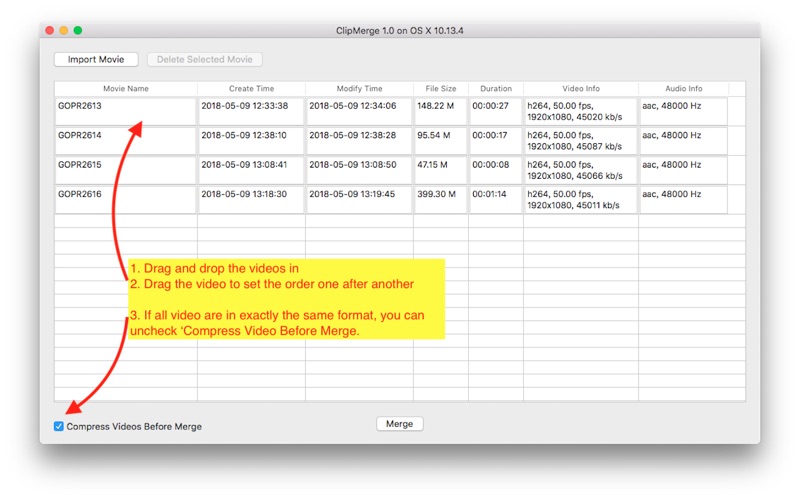The height and width of the screenshot is (500, 800).
Task: Click the File Size column header
Action: [441, 88]
